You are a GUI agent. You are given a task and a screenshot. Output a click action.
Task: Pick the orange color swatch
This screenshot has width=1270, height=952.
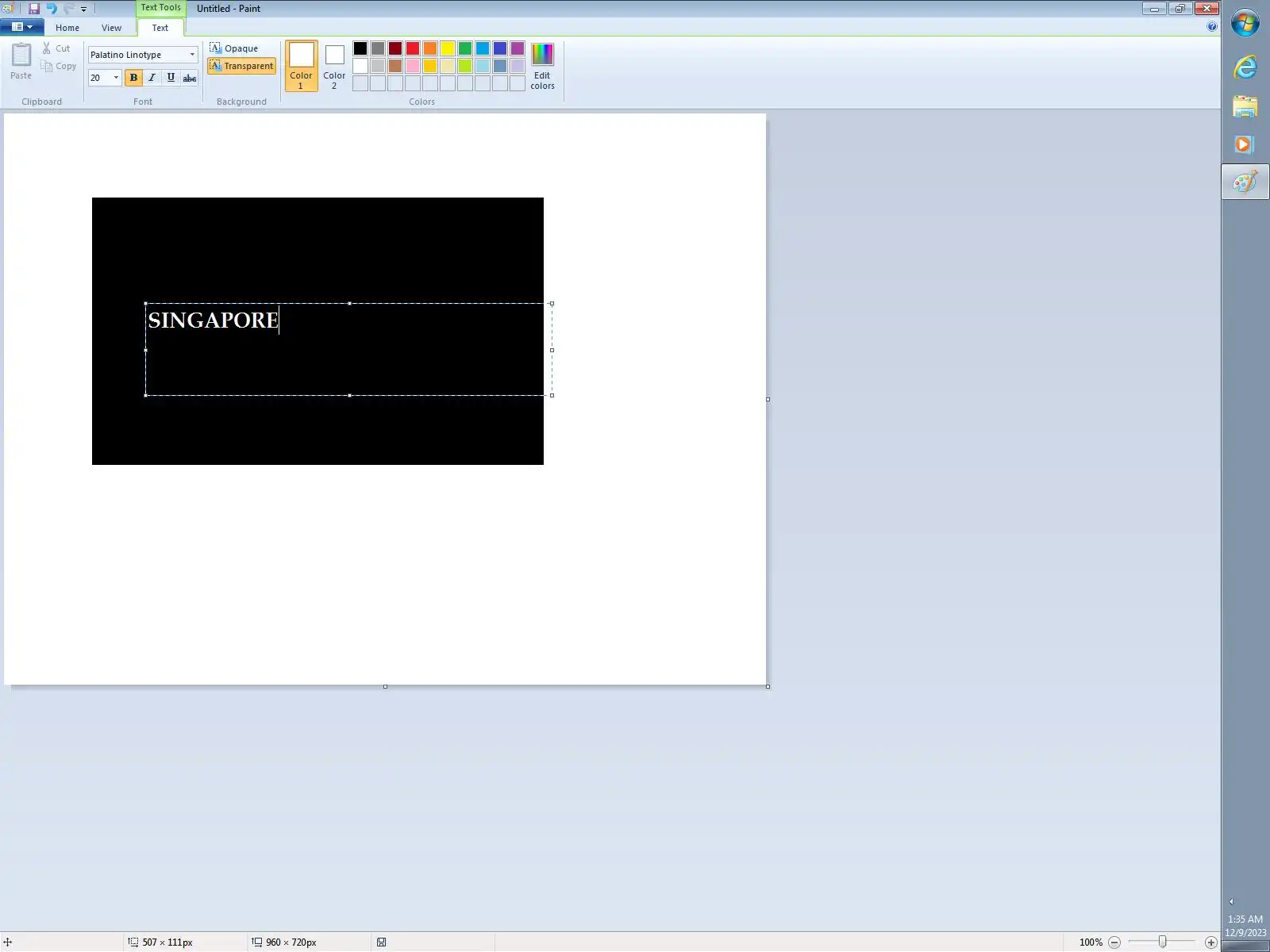coord(430,48)
